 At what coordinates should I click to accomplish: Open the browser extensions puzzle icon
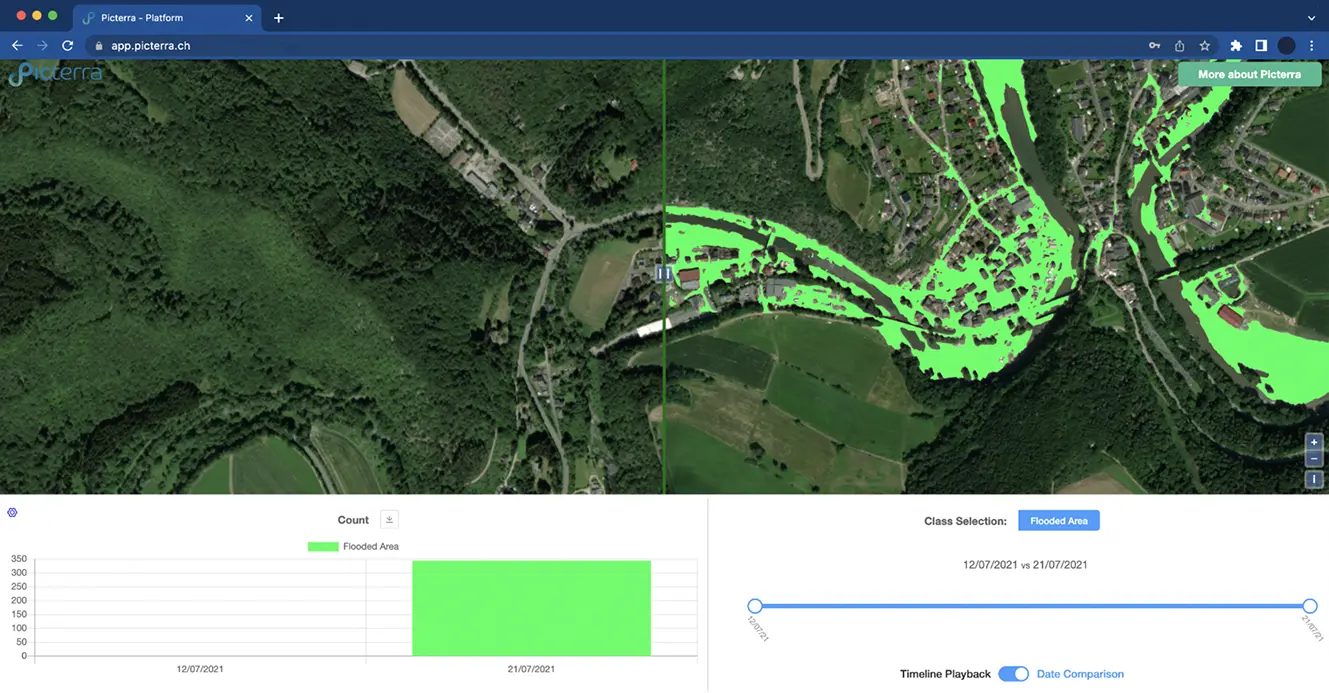[x=1236, y=46]
